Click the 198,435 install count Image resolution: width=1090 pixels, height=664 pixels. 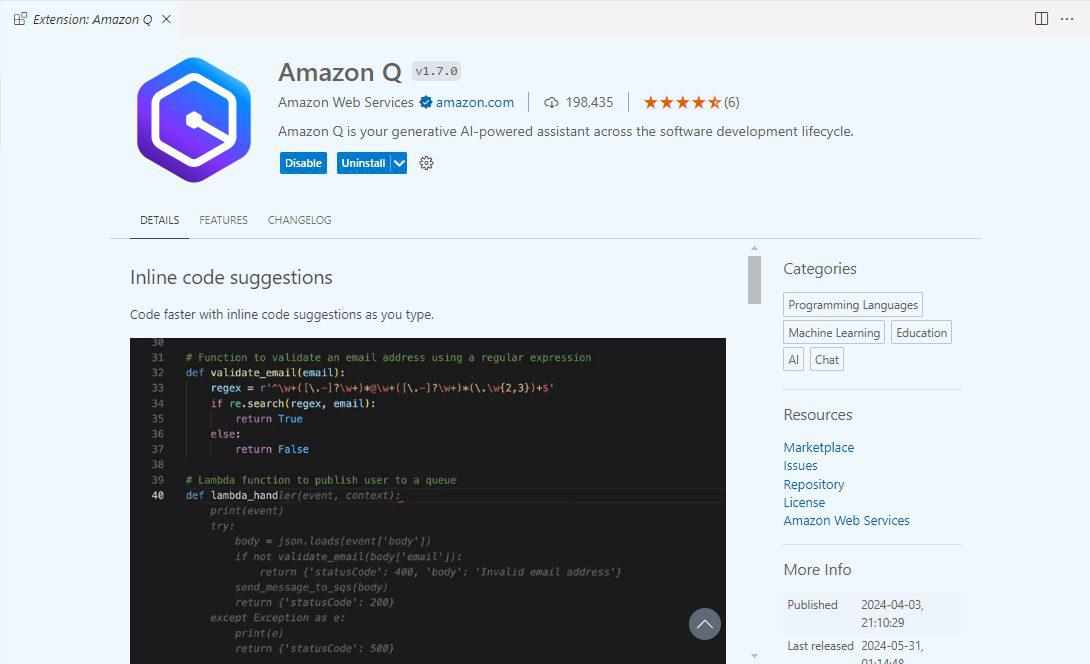click(589, 102)
